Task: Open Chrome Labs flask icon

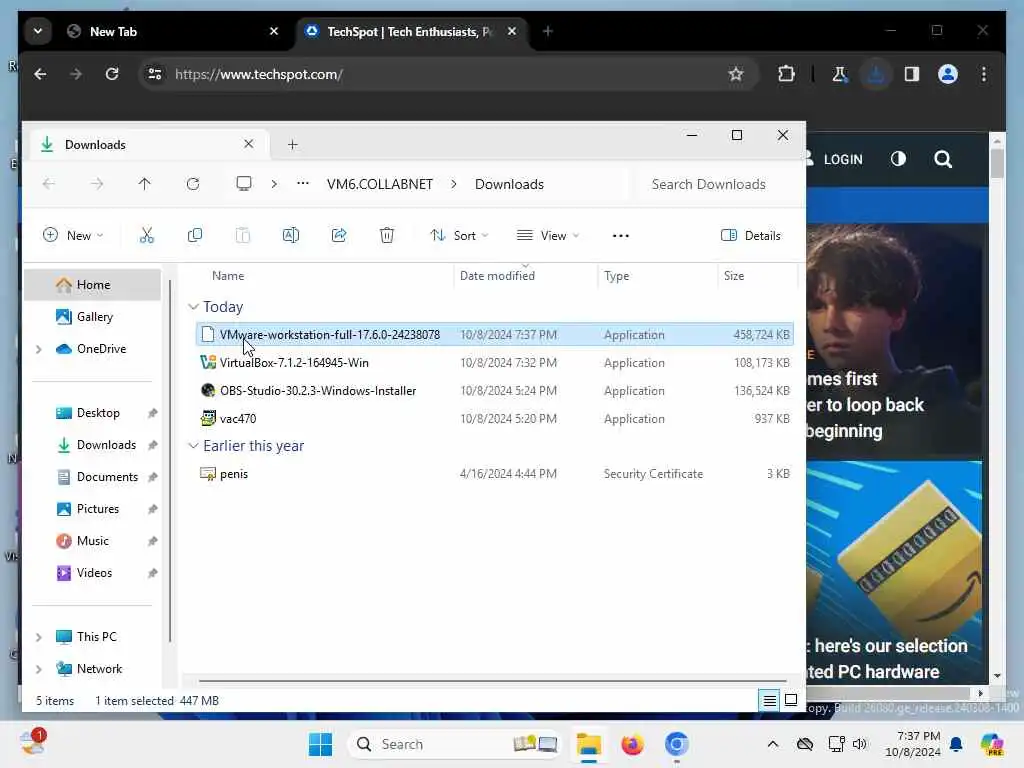Action: (840, 74)
